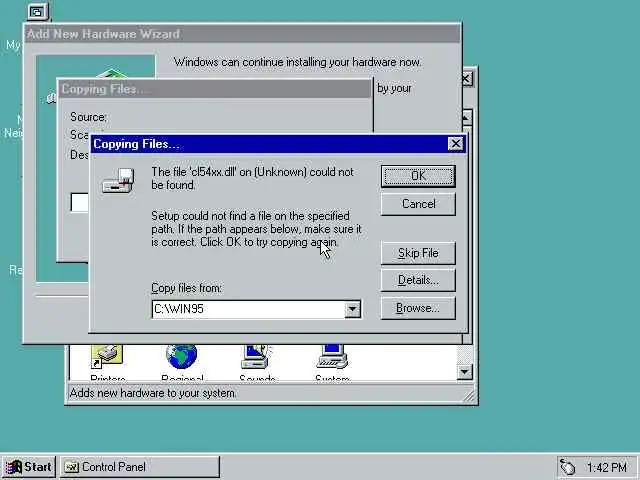Open System icon in Control Panel
The height and width of the screenshot is (480, 640).
click(x=332, y=356)
